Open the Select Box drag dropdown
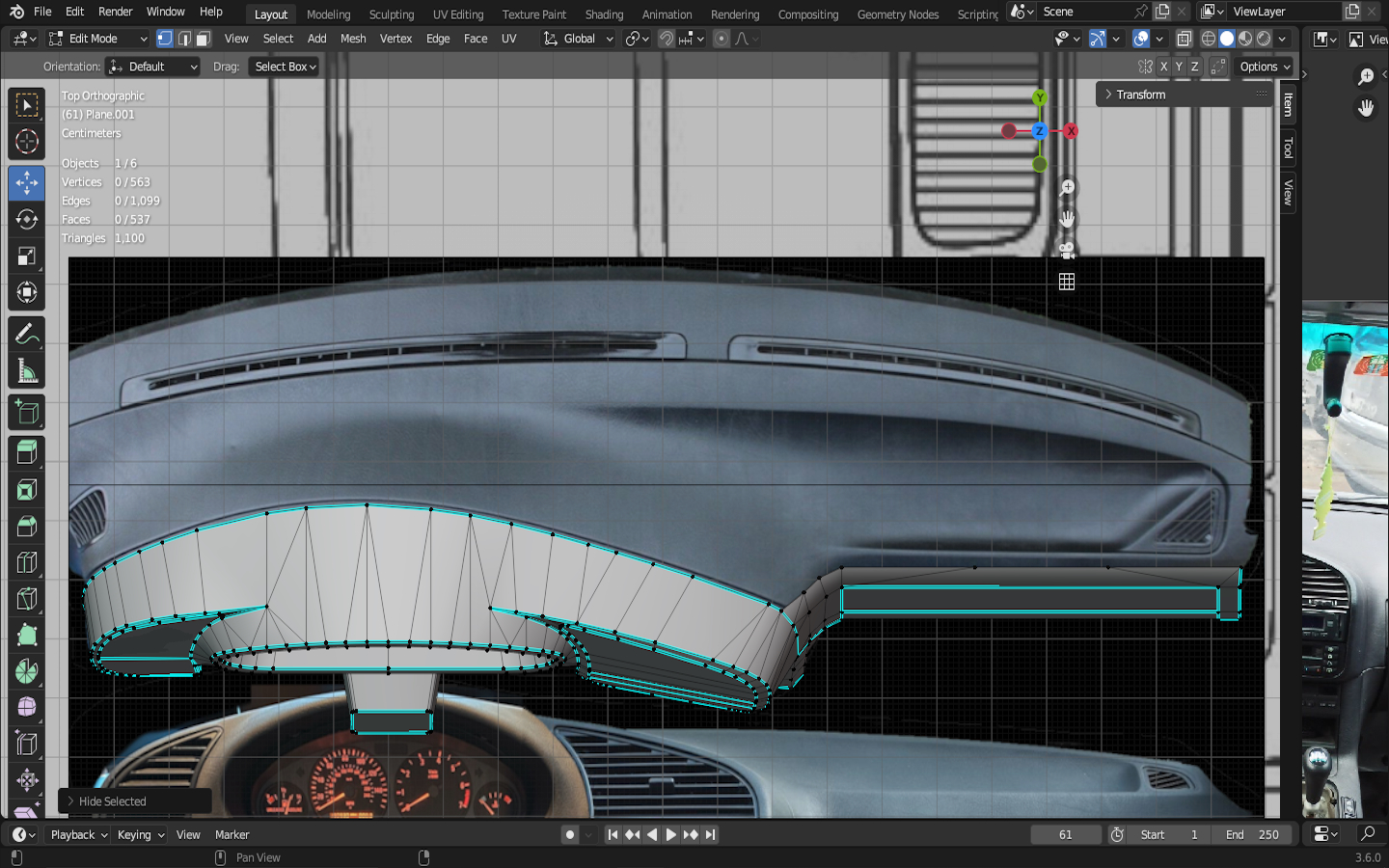1389x868 pixels. 286,67
